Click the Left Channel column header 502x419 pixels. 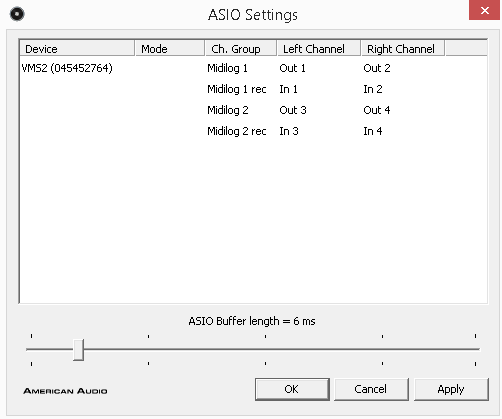coord(319,49)
